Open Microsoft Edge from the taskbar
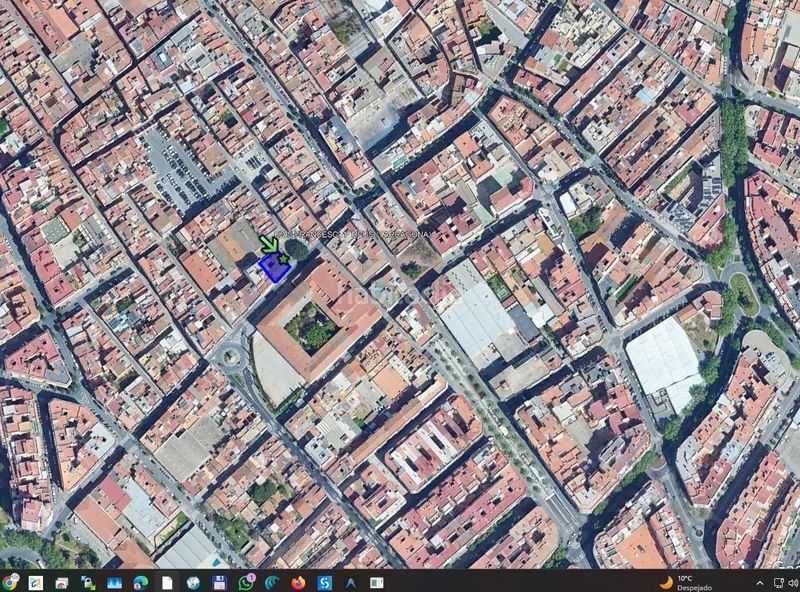 (140, 582)
